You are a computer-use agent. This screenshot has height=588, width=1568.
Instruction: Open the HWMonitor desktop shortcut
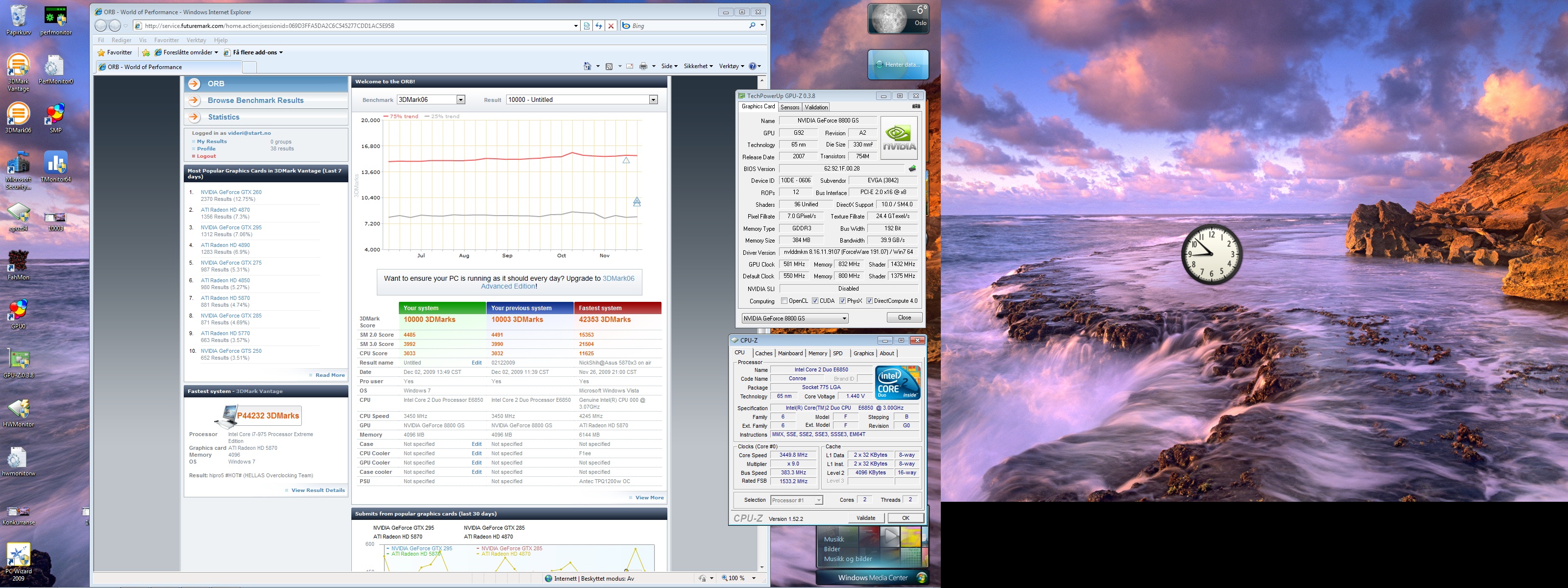[18, 412]
